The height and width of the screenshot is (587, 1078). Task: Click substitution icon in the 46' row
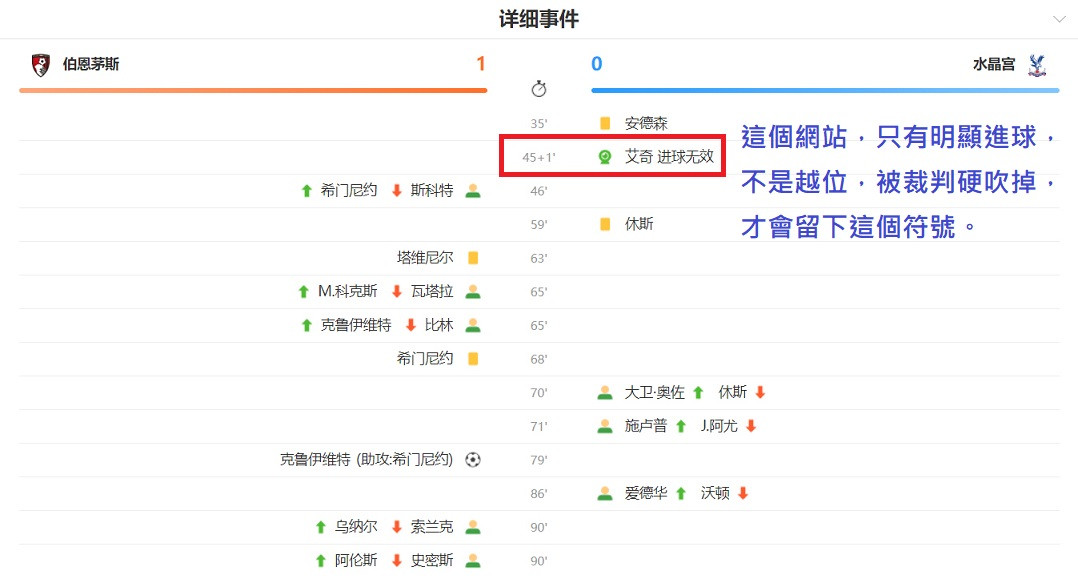click(x=473, y=190)
